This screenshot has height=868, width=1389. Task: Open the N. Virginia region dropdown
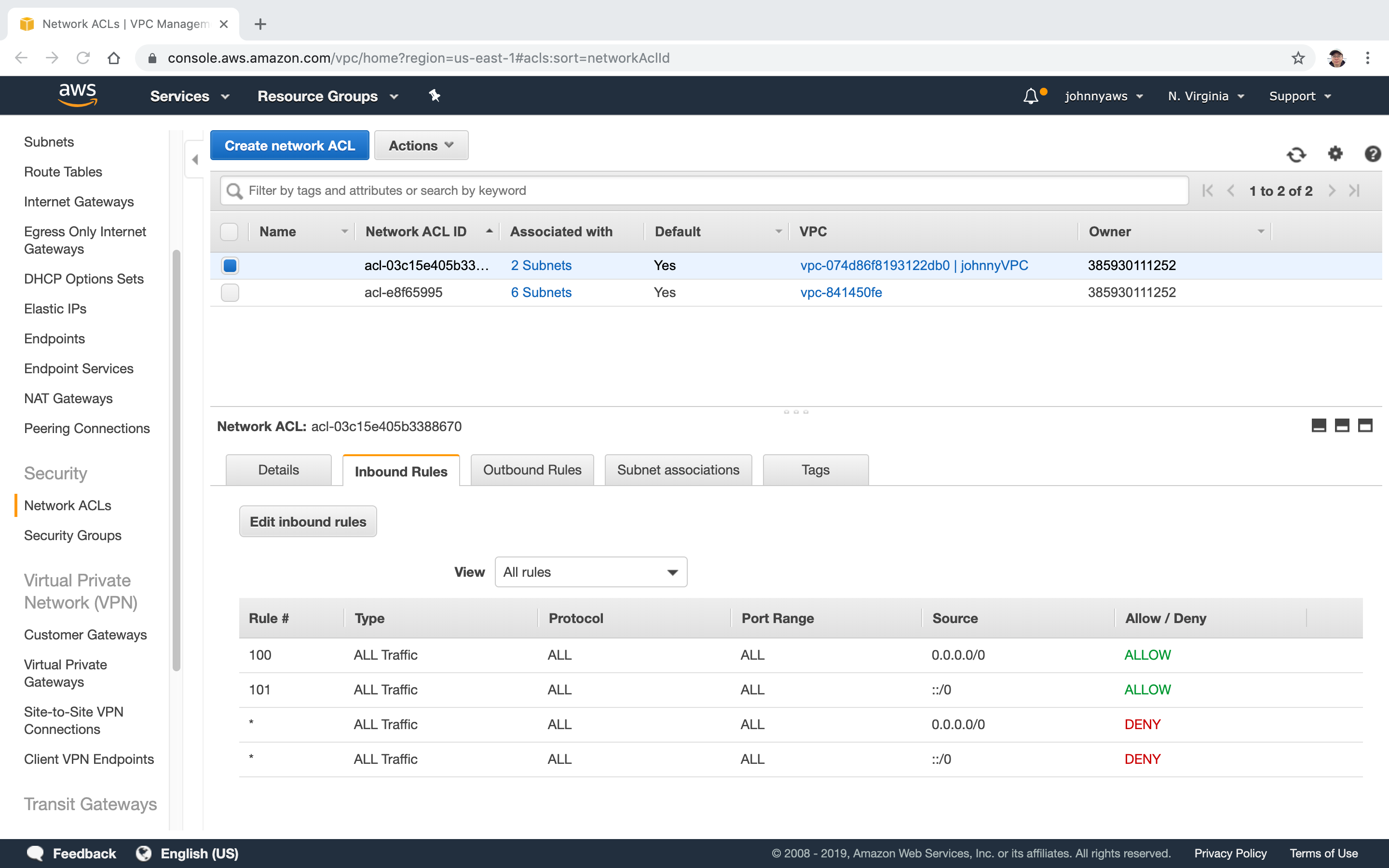click(1206, 96)
